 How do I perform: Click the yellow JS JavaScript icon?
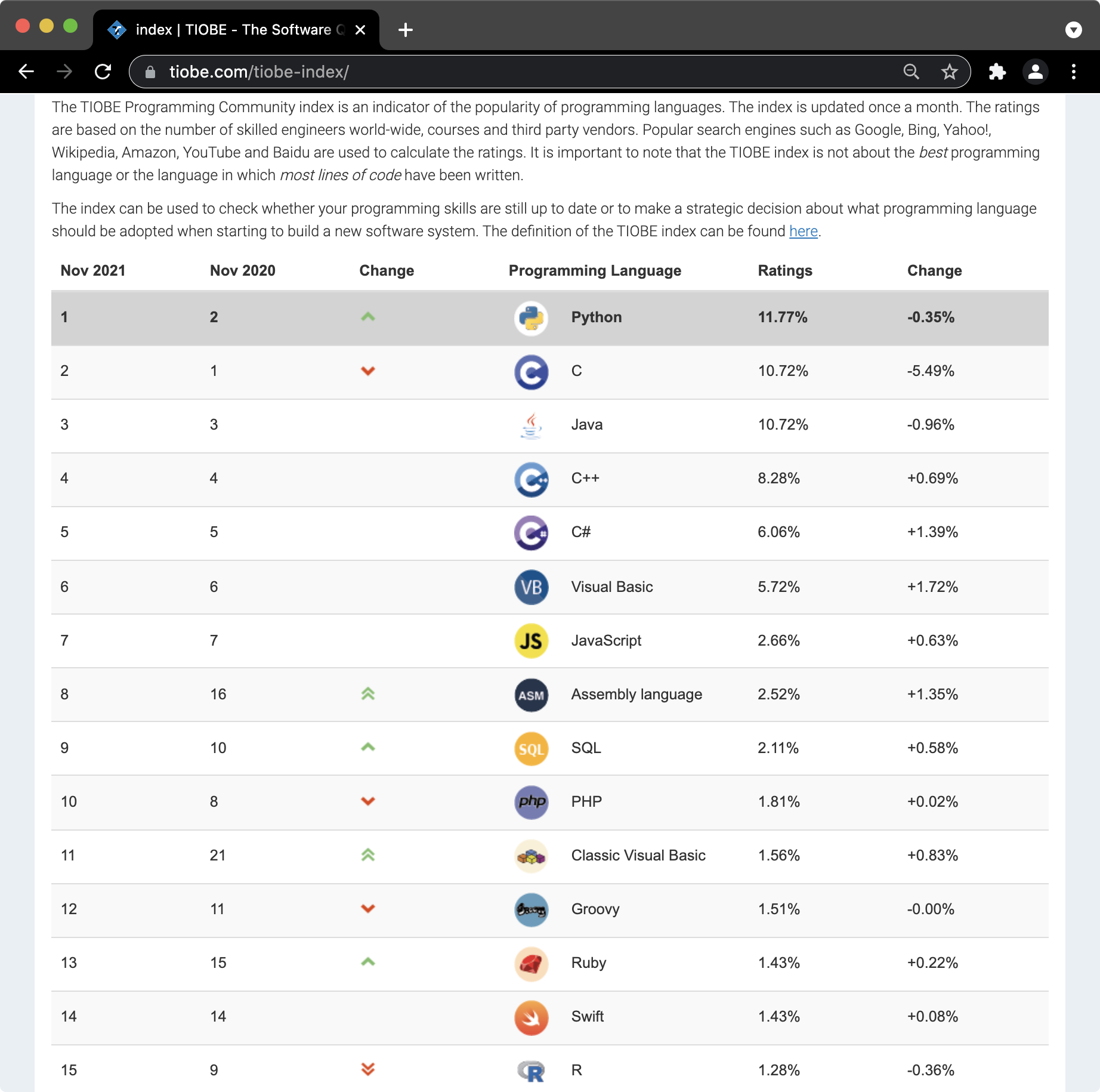pyautogui.click(x=531, y=641)
